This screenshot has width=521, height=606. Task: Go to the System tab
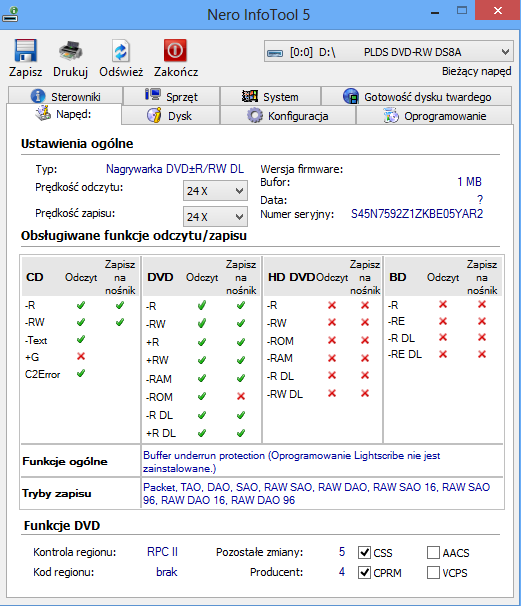point(270,96)
